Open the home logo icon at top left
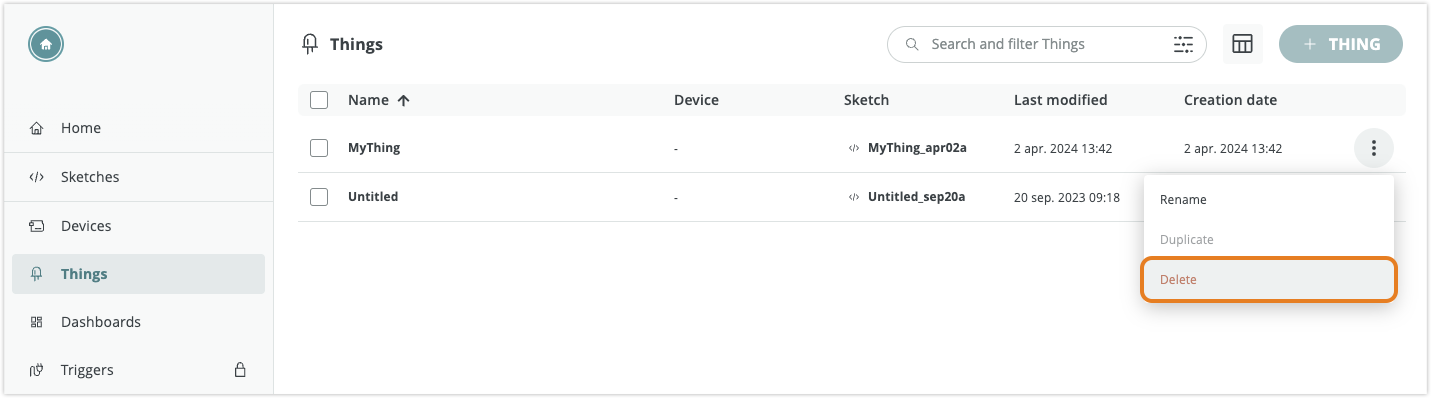 point(46,44)
